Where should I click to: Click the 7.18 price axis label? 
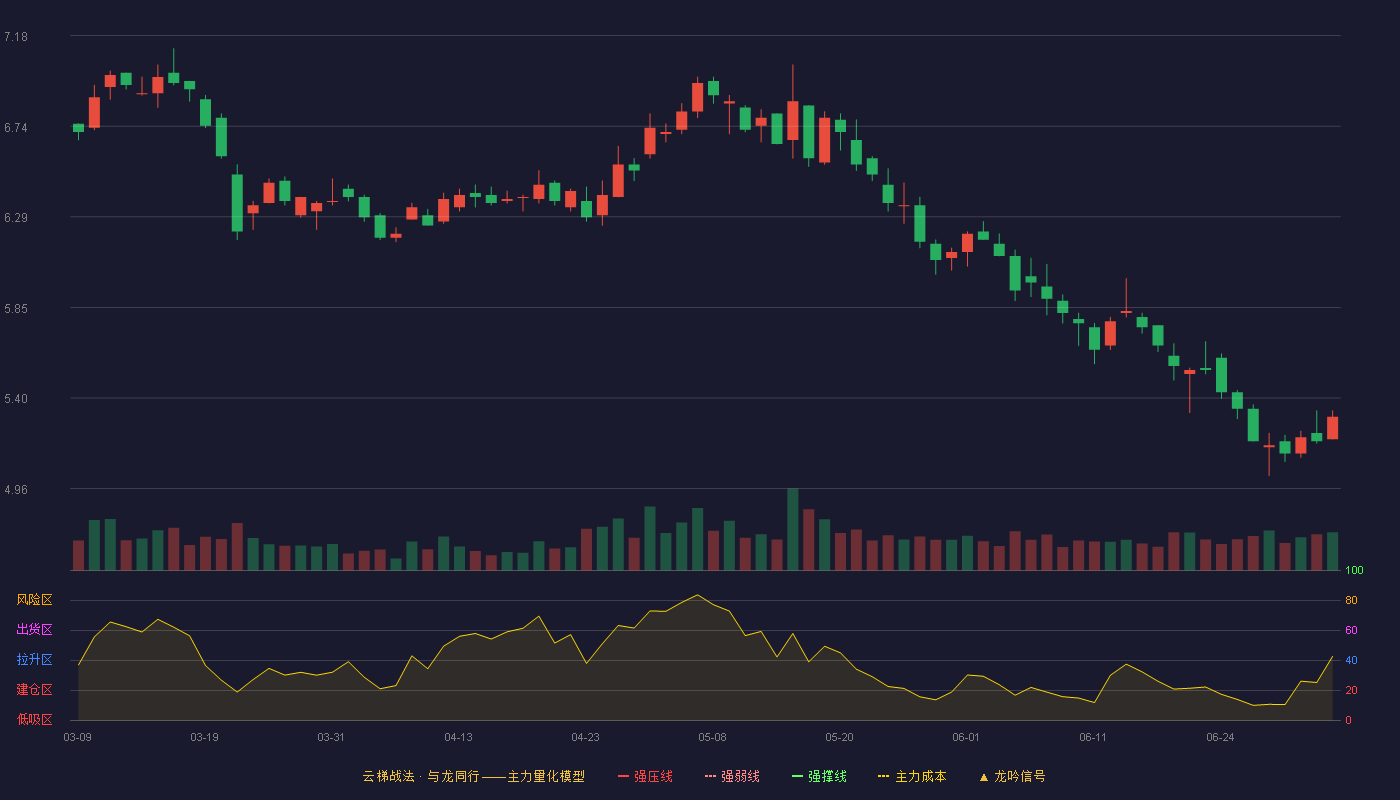click(x=16, y=37)
